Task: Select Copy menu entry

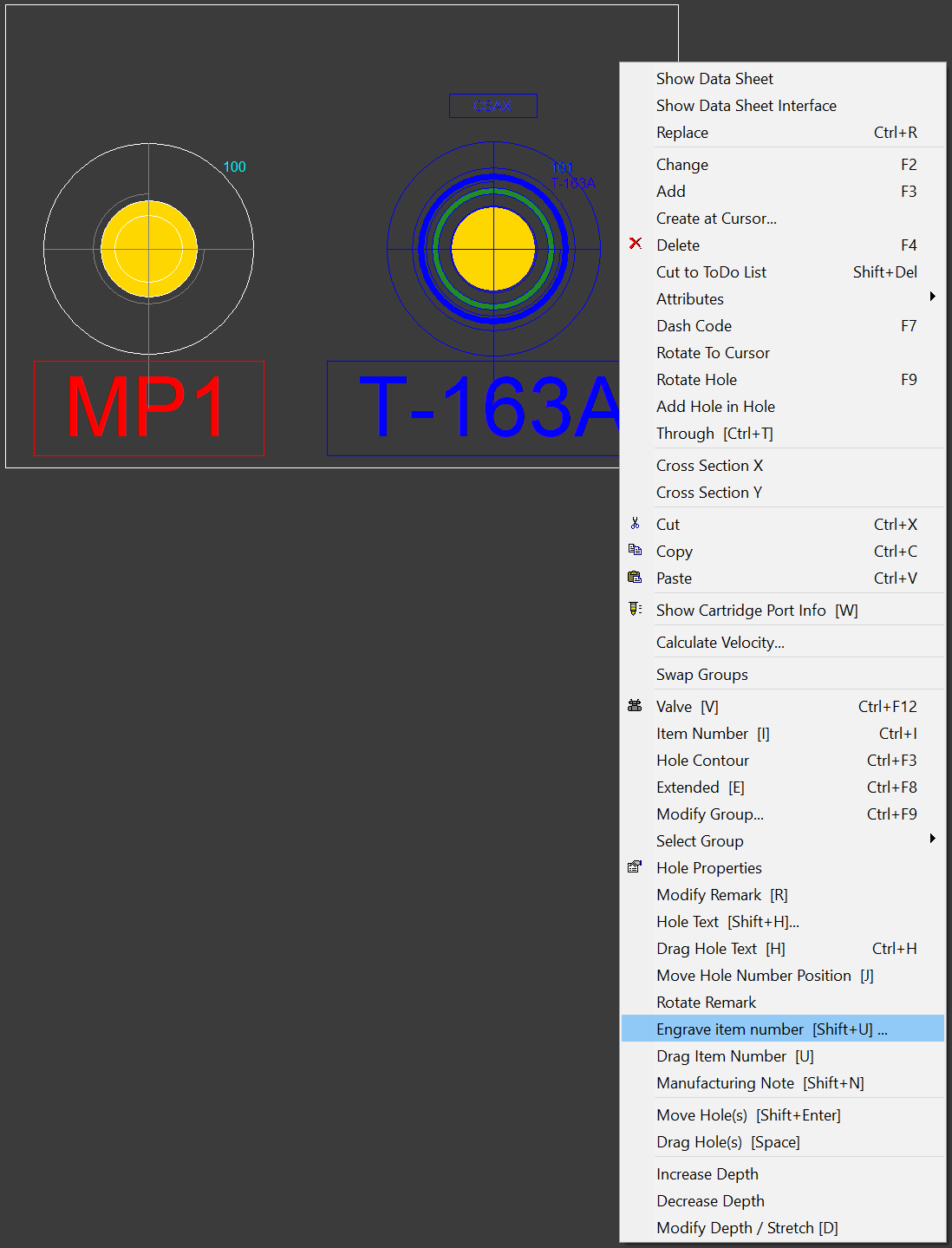Action: [783, 552]
